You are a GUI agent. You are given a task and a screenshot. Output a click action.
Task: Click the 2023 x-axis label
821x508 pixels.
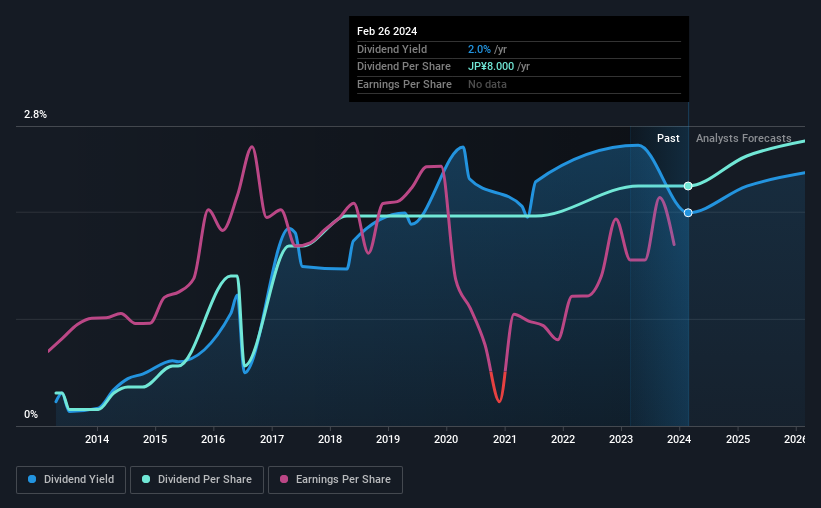621,439
